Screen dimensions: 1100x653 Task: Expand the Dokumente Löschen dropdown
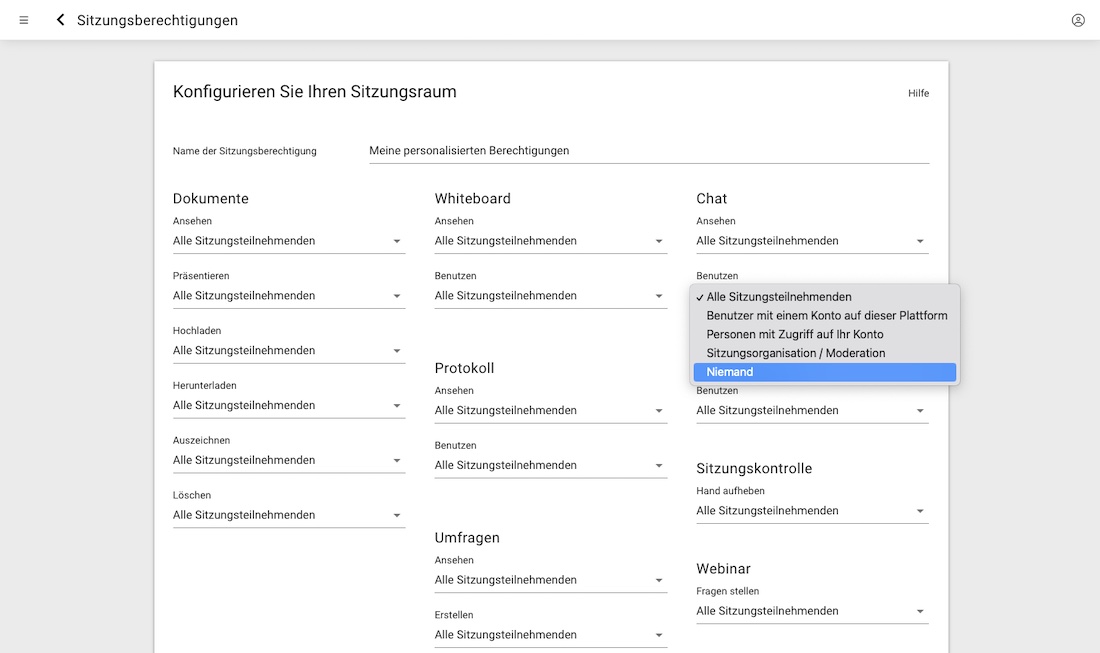click(288, 515)
